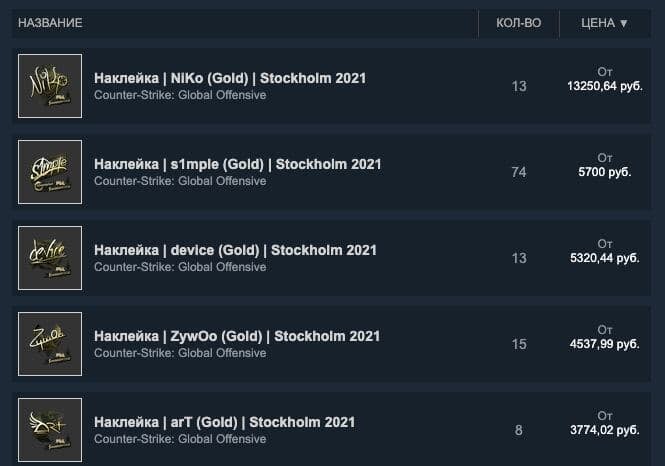Select the 3774,02 руб. price of arT

[x=605, y=430]
